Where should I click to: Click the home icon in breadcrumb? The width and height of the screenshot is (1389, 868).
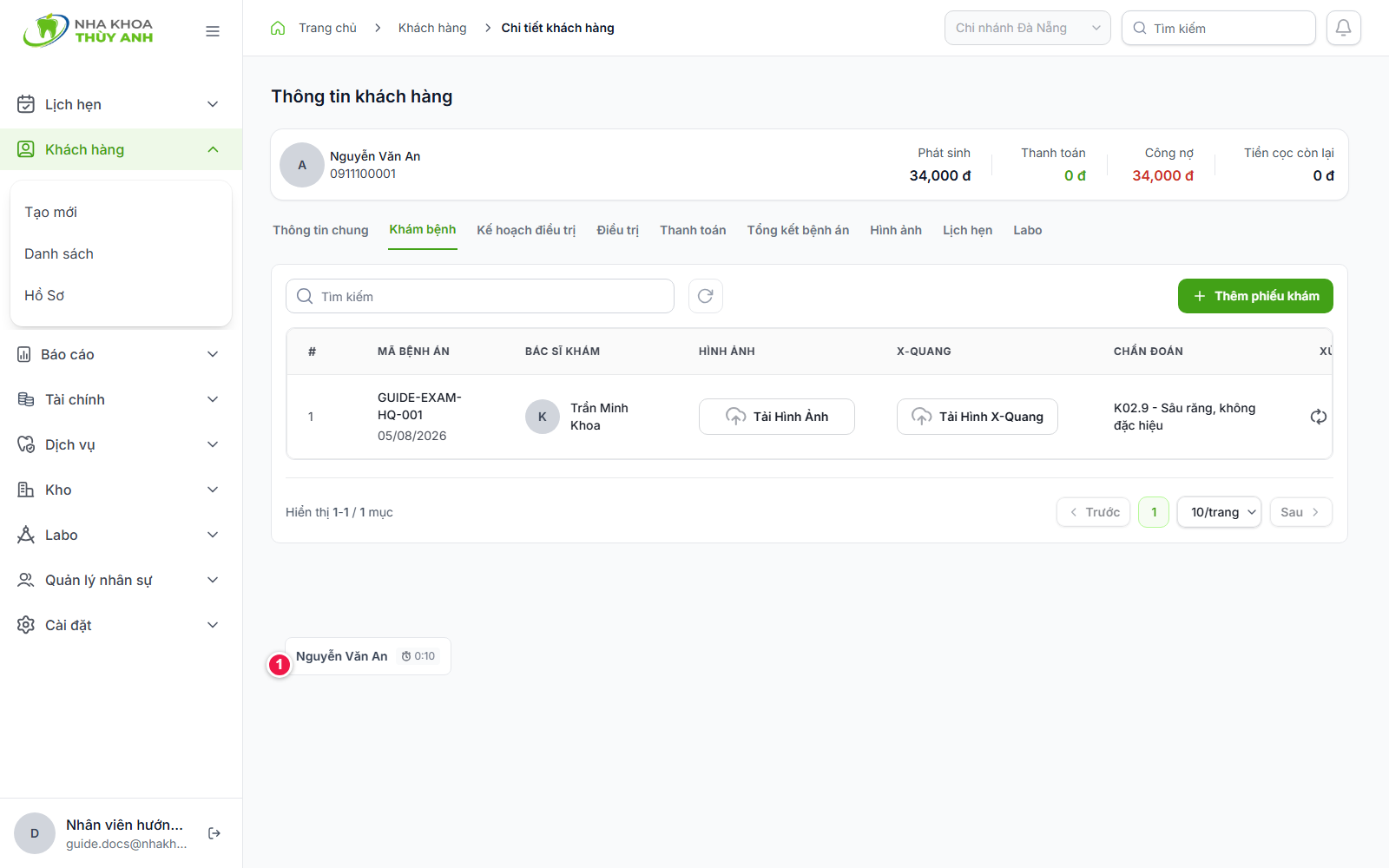[x=278, y=28]
